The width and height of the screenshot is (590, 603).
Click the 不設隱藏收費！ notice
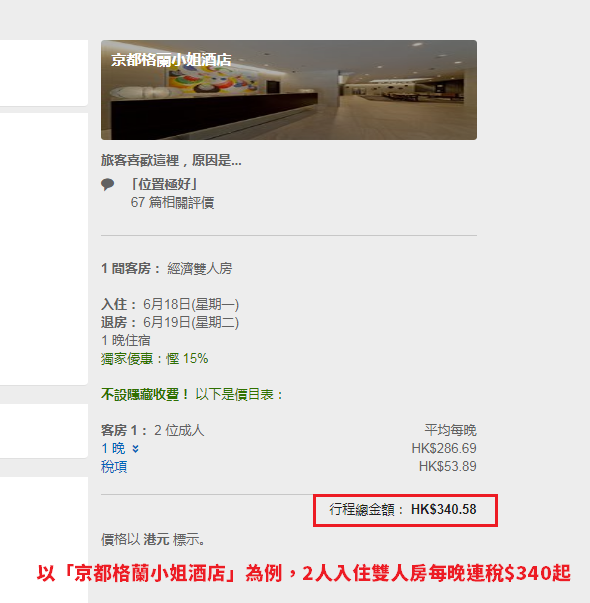coord(145,394)
